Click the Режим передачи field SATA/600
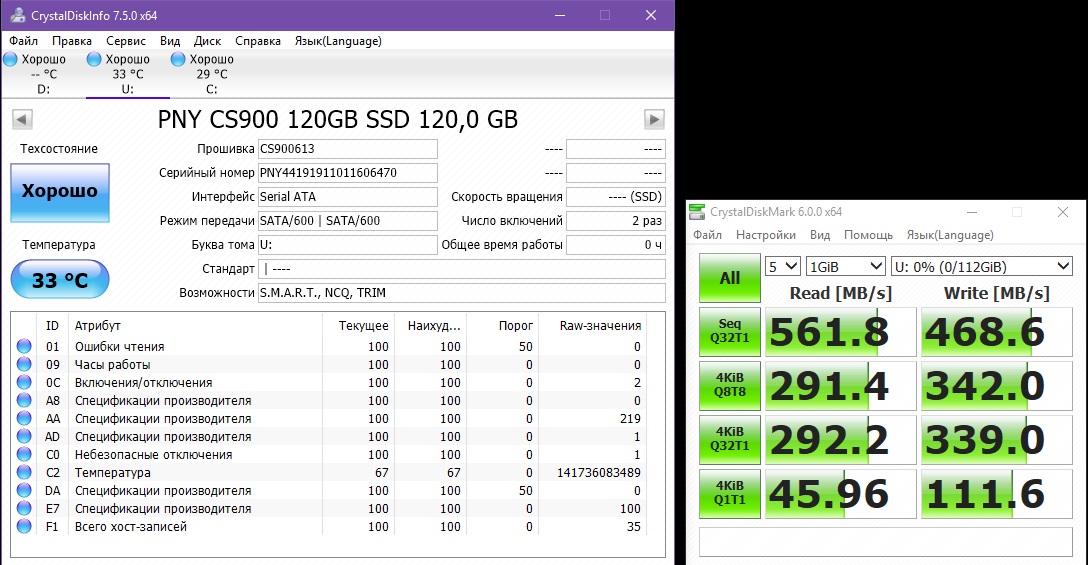Screen dimensions: 1088x565 348,221
